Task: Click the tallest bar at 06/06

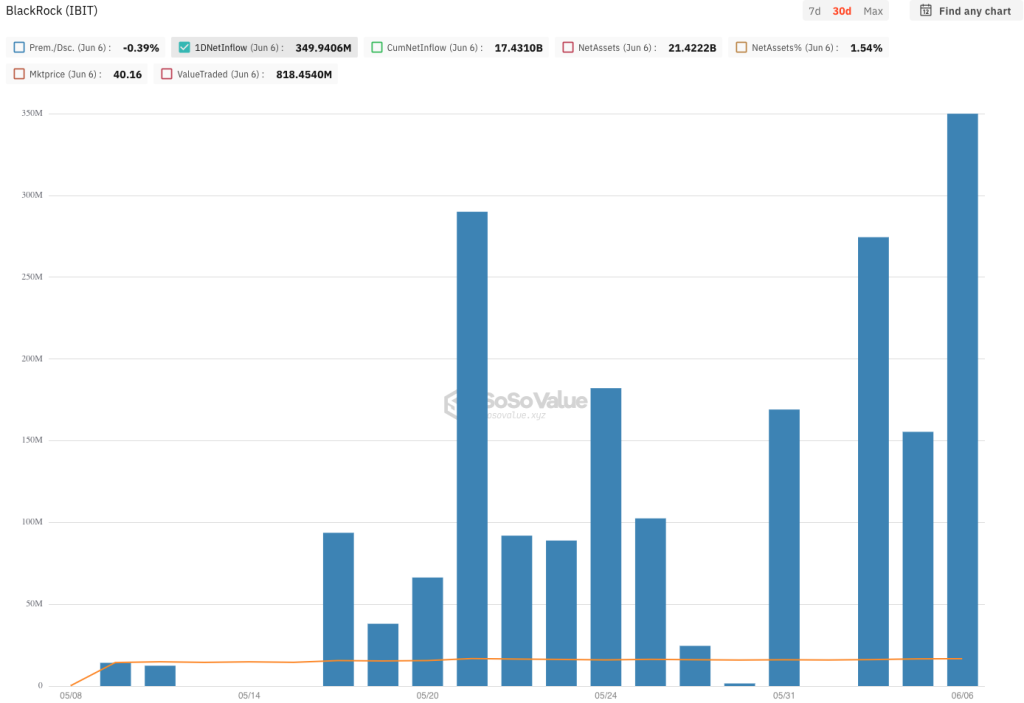Action: (962, 399)
